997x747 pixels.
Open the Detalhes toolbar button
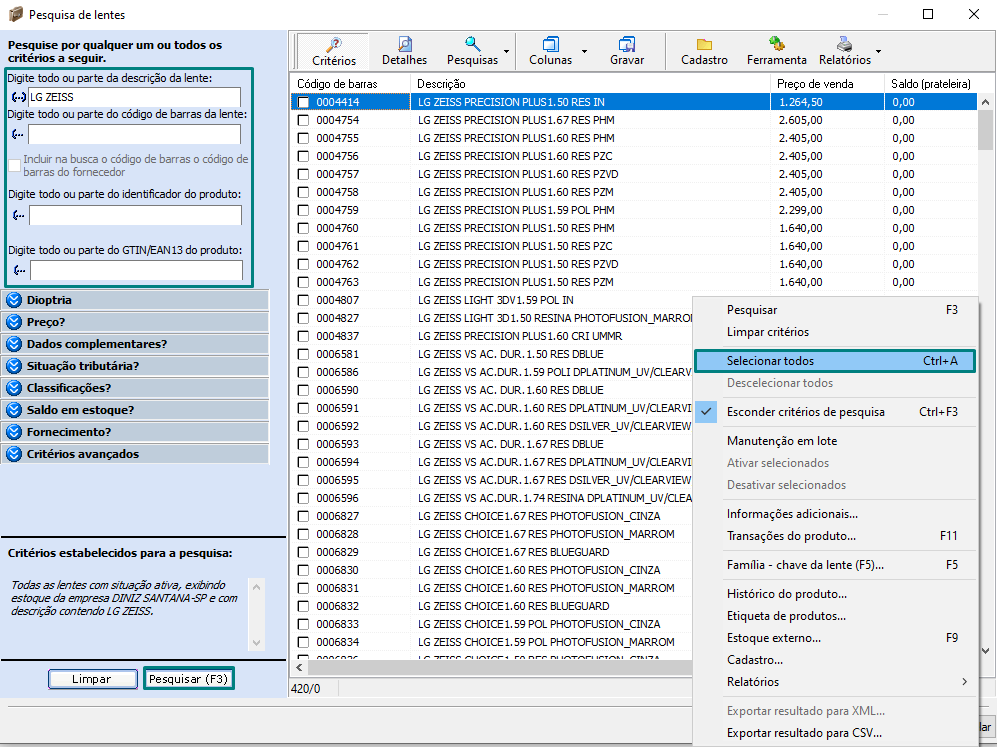pyautogui.click(x=404, y=51)
